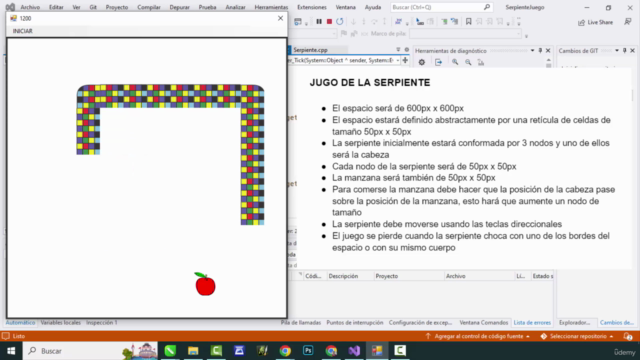This screenshot has width=640, height=360.
Task: Pause debugging with the pause icon
Action: click(x=319, y=22)
